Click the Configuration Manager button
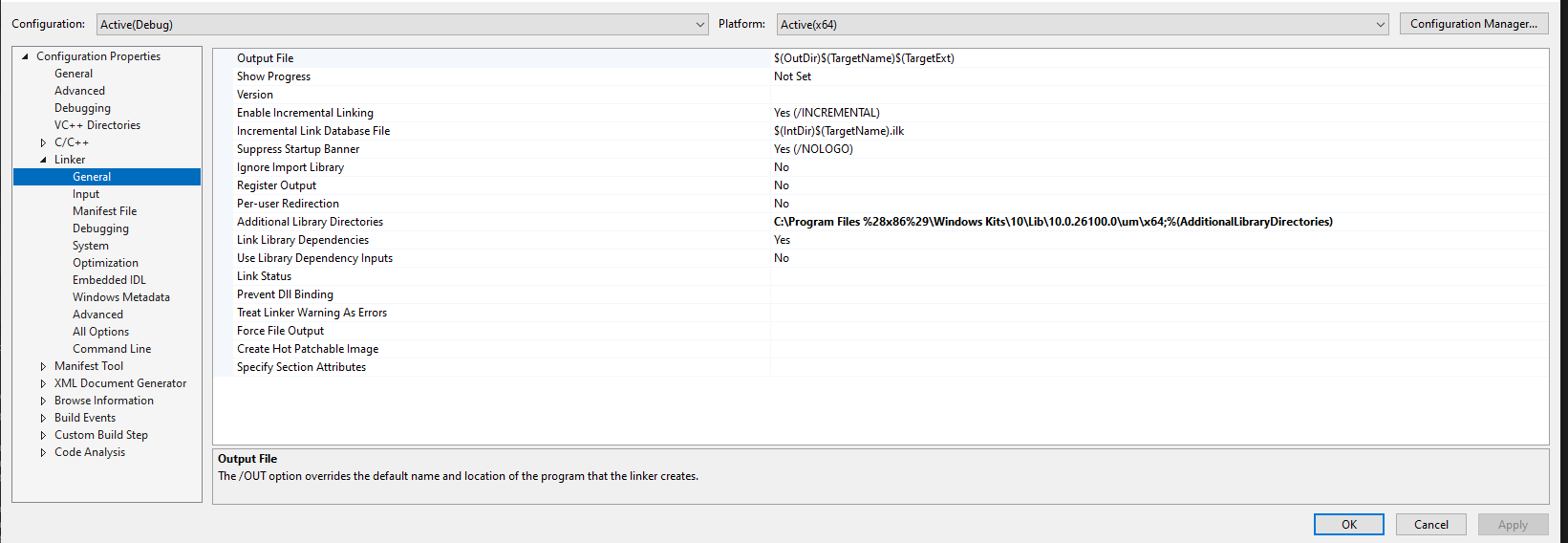 click(1472, 24)
